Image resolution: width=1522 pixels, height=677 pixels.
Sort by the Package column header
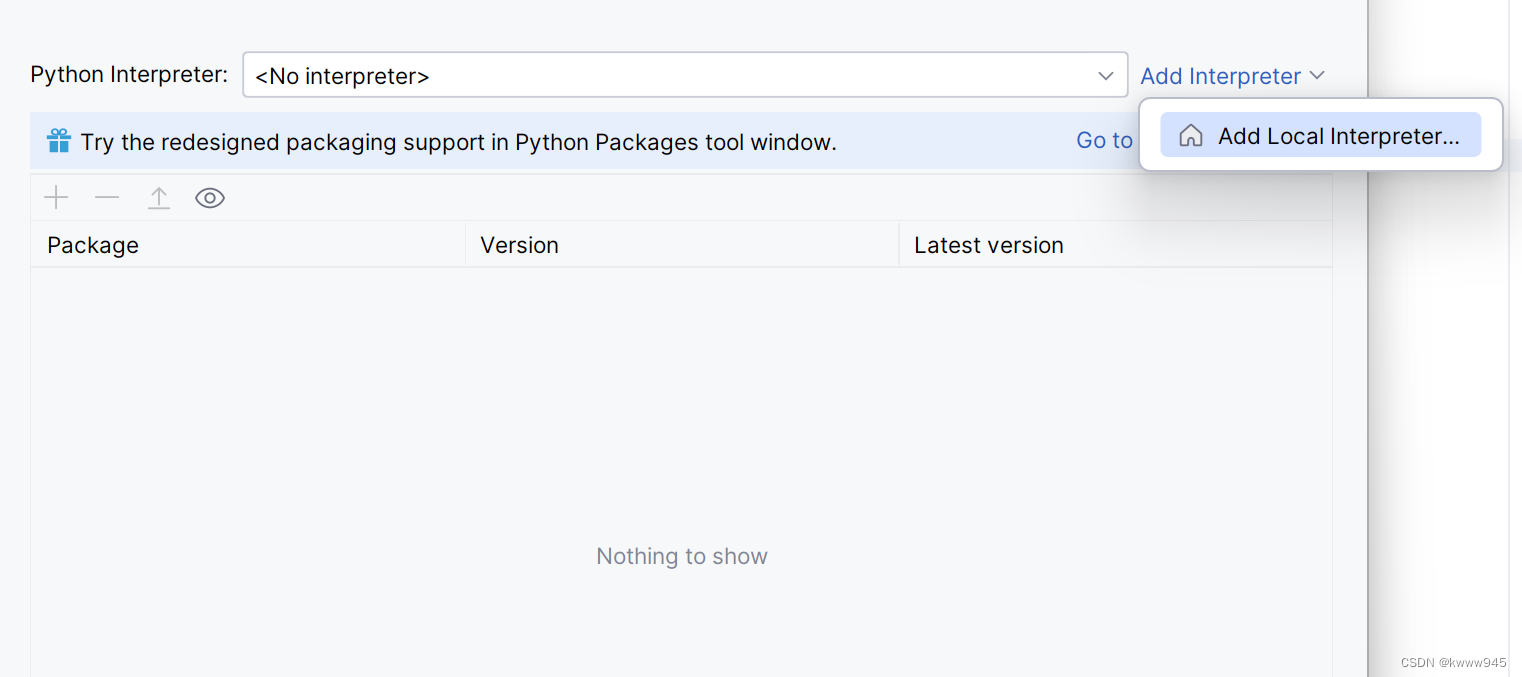point(93,245)
